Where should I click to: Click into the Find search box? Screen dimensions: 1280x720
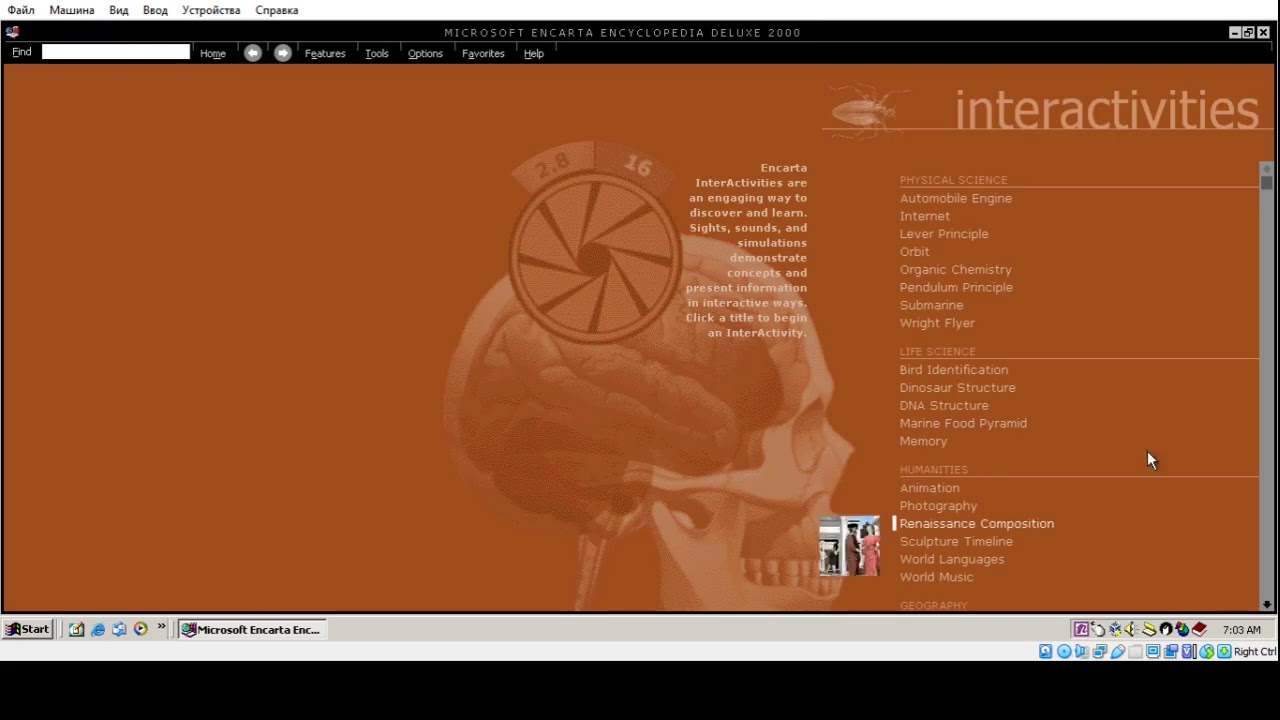[116, 52]
